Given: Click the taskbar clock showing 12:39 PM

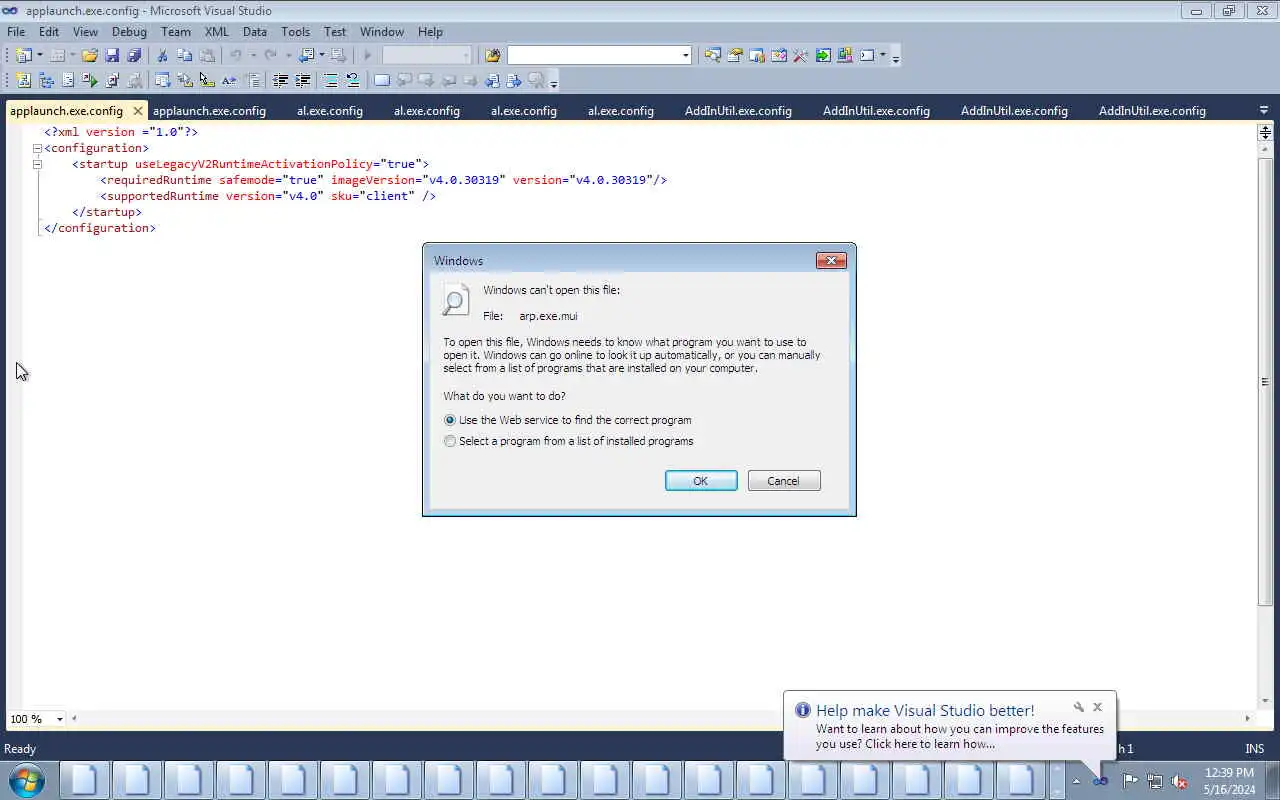Looking at the screenshot, I should [1229, 773].
